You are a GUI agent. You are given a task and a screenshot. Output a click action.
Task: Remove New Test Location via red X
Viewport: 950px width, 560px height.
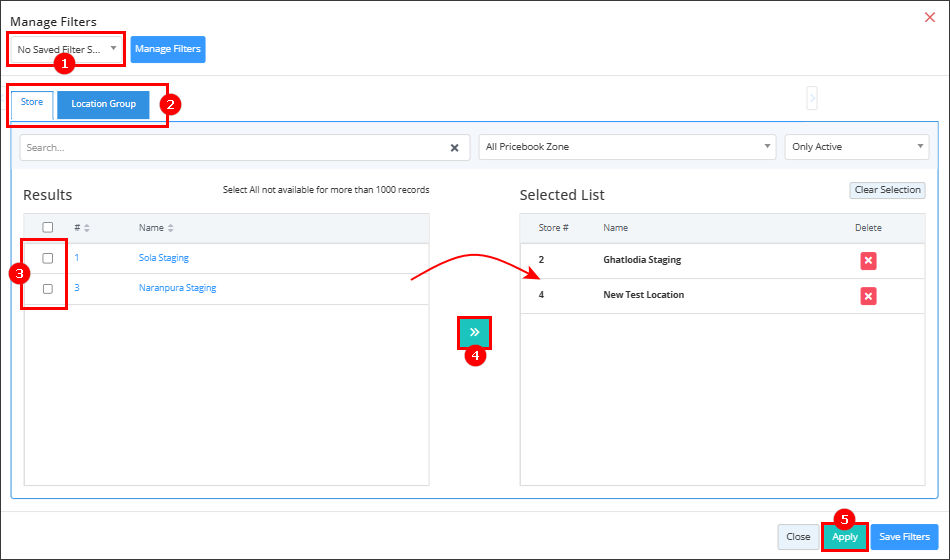(x=868, y=296)
